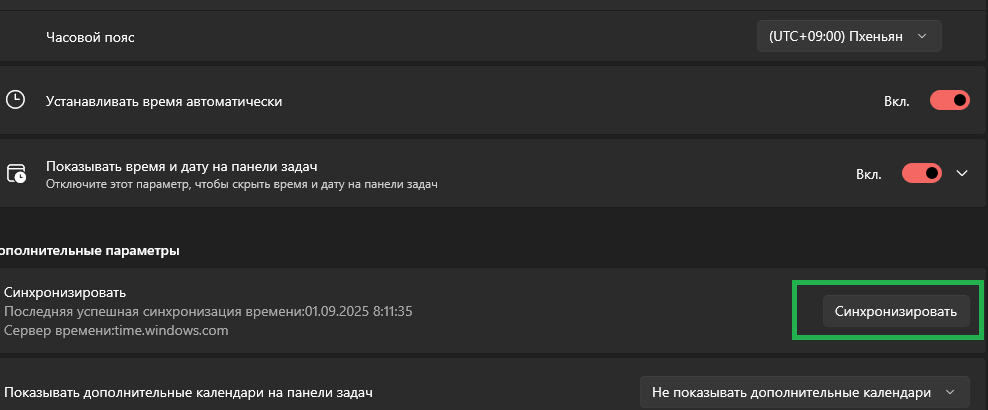Disable the taskbar time and date toggle
The width and height of the screenshot is (988, 410).
click(x=922, y=173)
